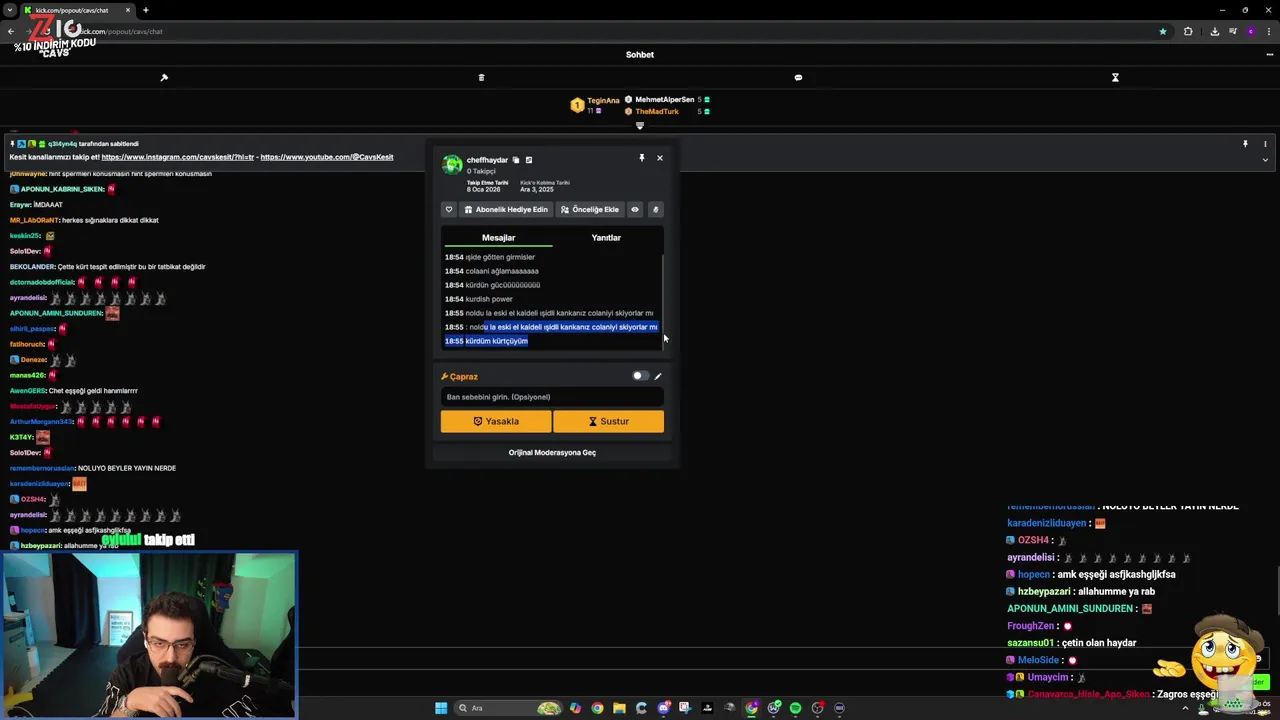1280x720 pixels.
Task: Open the pinned message options menu
Action: (x=1265, y=144)
